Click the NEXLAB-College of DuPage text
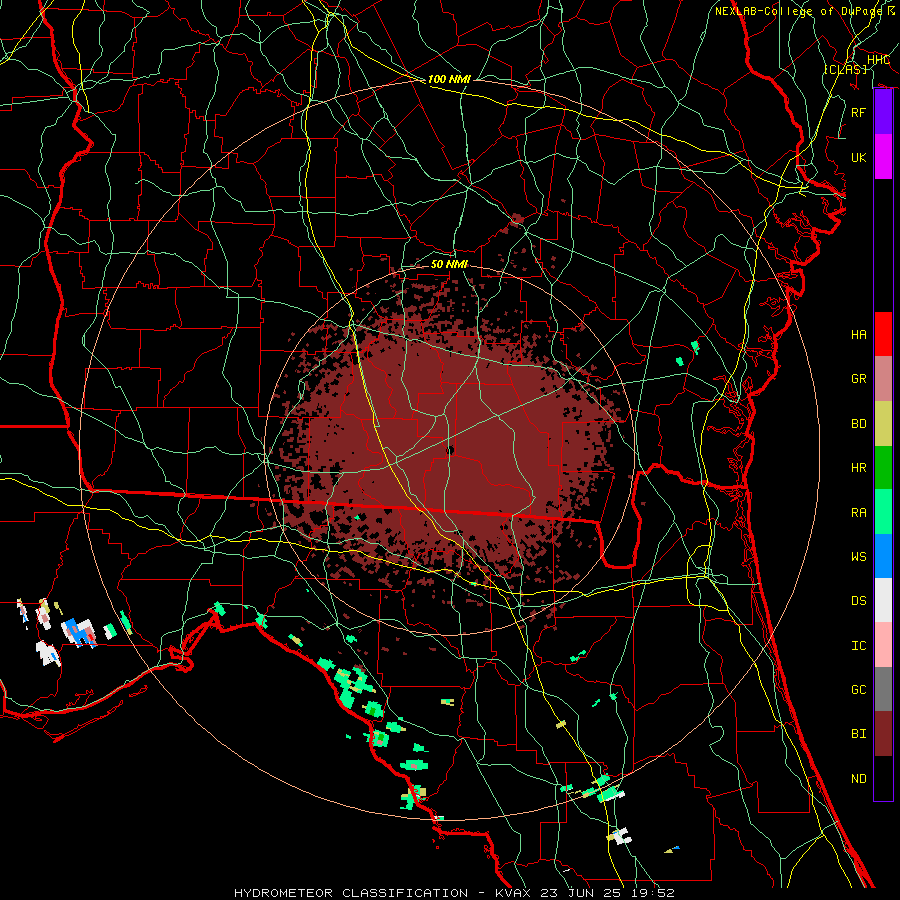Screen dimensions: 900x900 (x=799, y=11)
